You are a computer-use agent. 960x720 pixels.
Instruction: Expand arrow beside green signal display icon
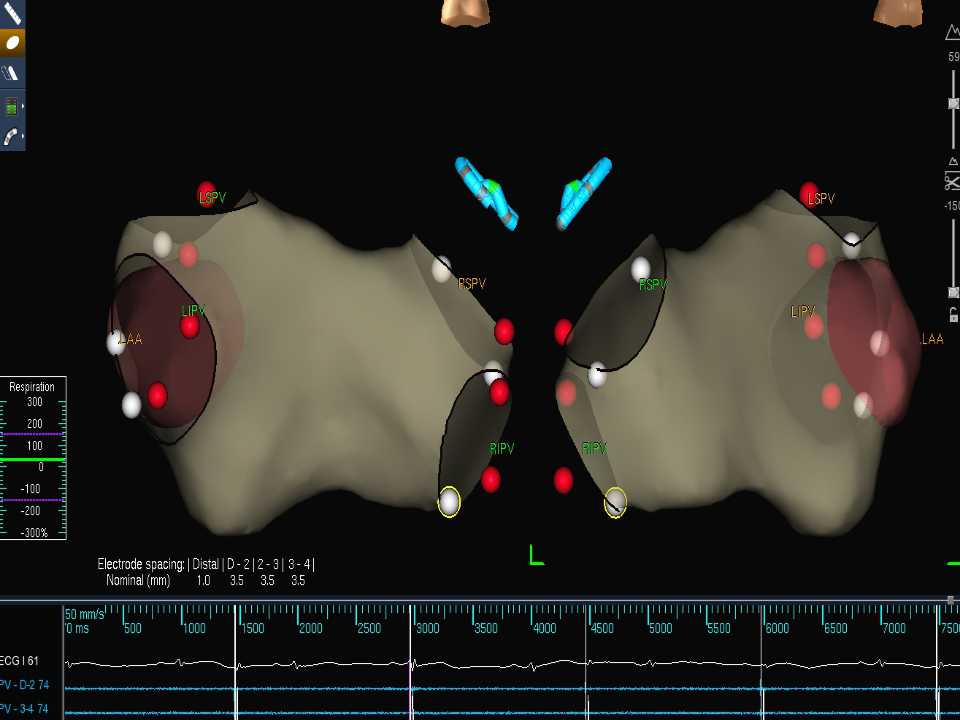(x=22, y=106)
